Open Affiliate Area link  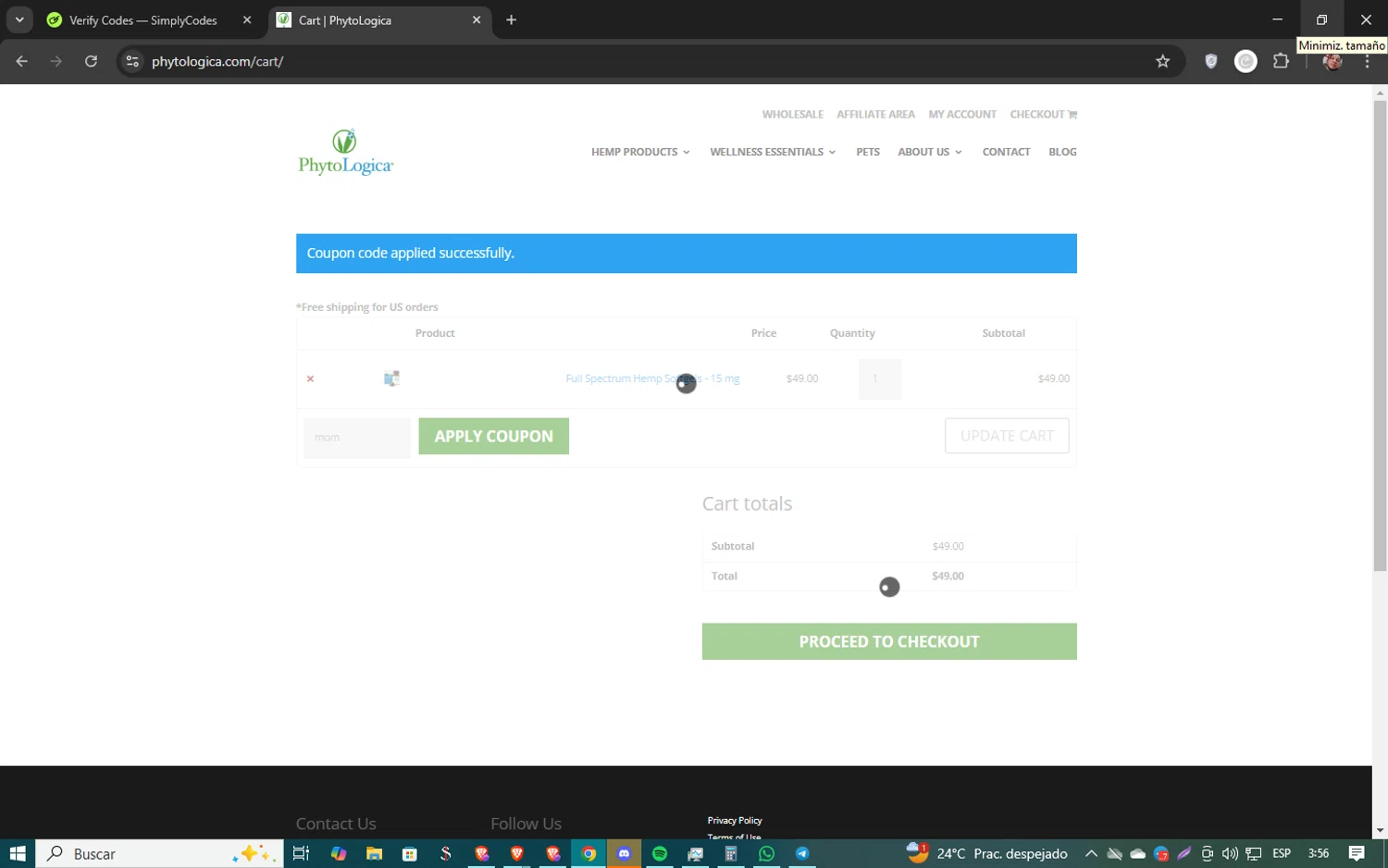875,115
